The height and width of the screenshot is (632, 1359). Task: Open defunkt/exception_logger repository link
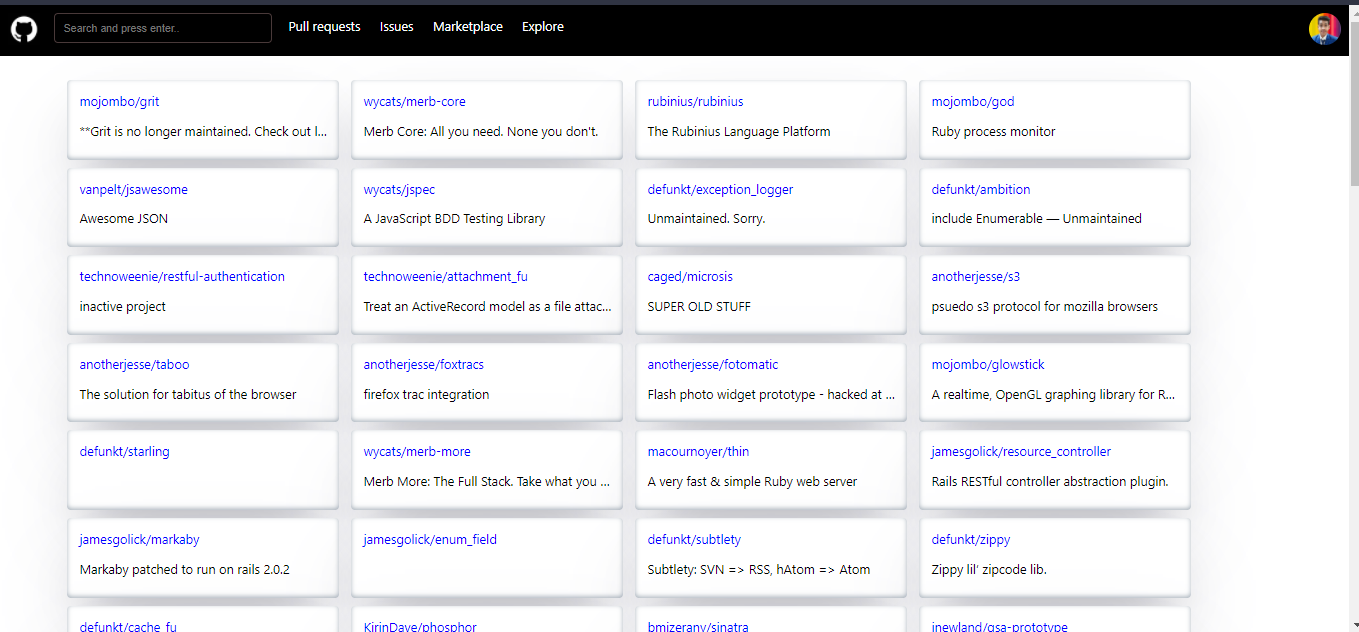point(720,190)
